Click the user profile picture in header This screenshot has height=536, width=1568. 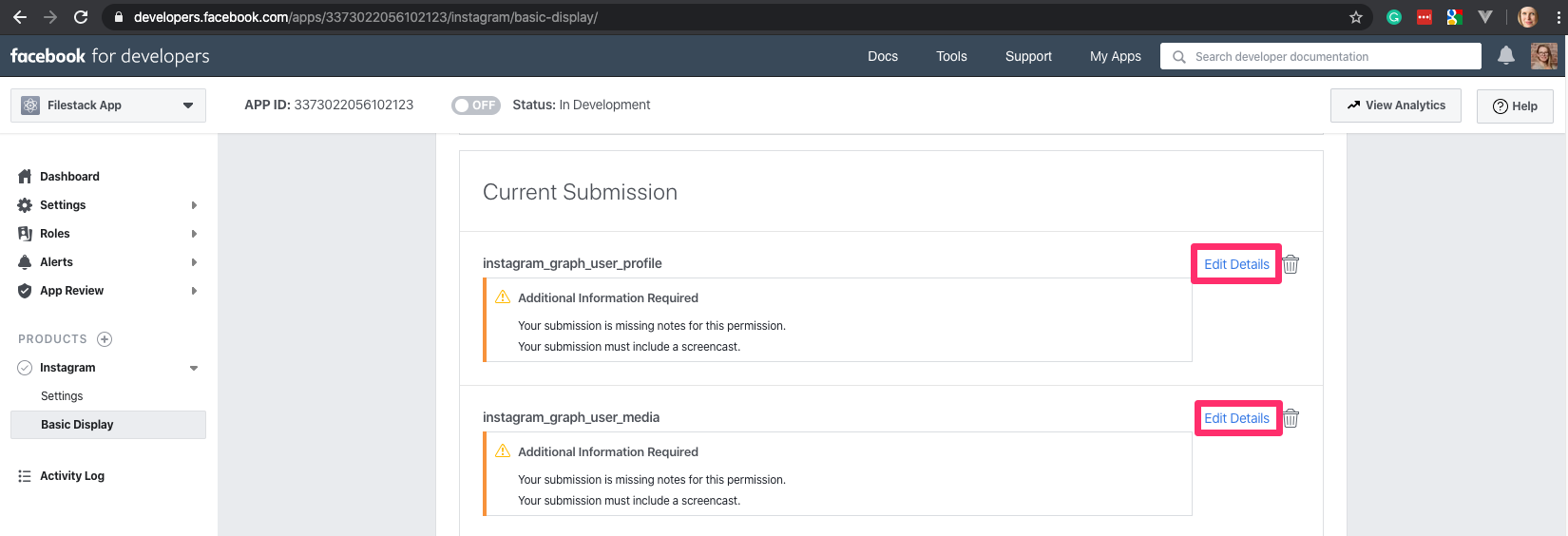[1544, 56]
